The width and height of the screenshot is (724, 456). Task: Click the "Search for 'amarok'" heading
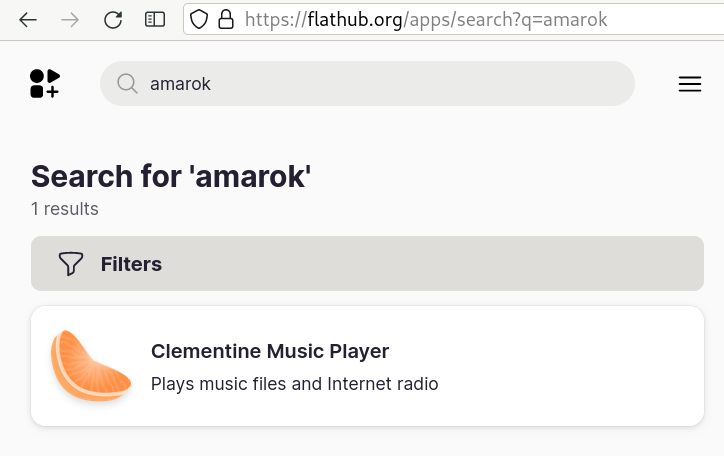[x=171, y=176]
